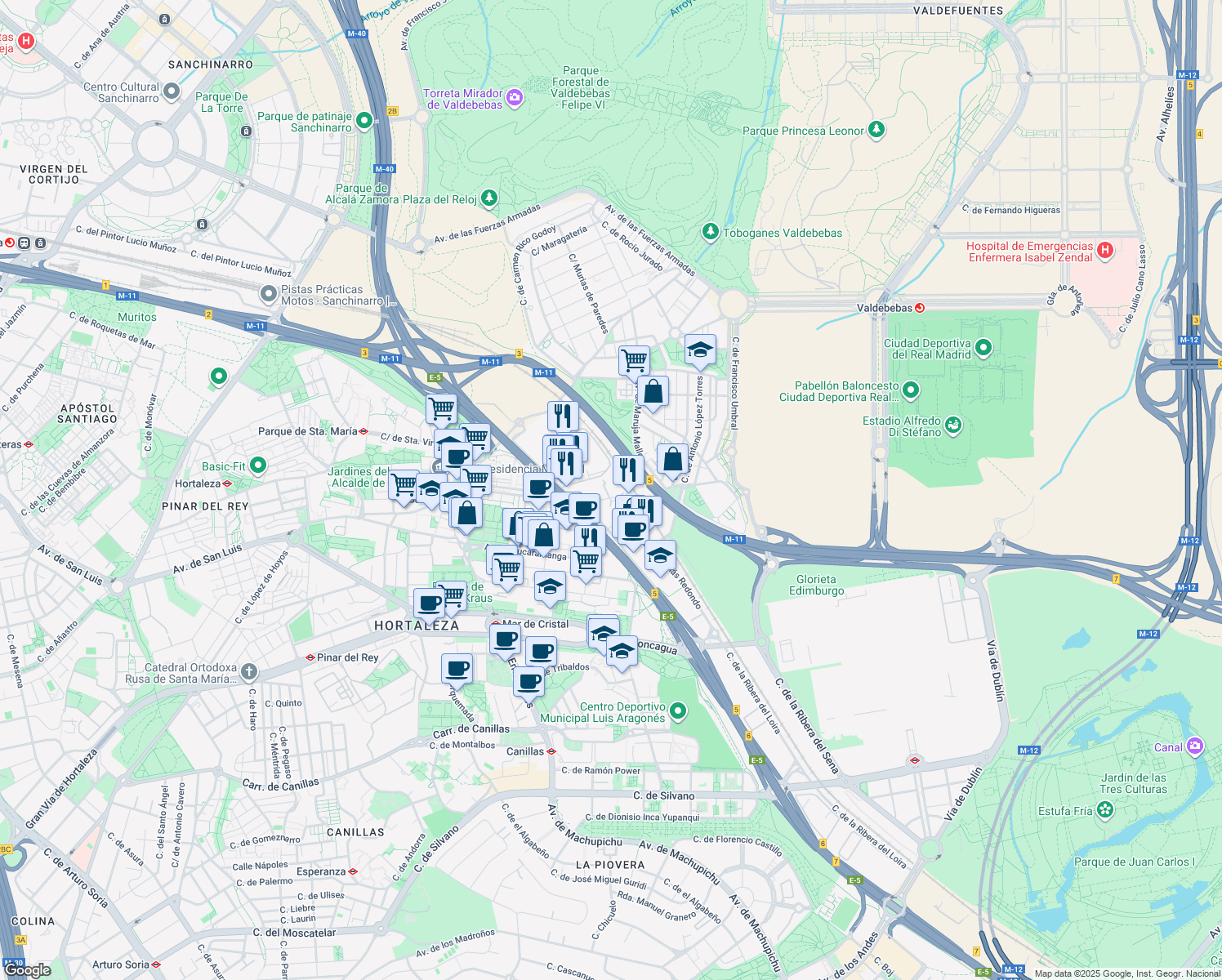Open the fork-and-knife restaurant icon near M-11
The height and width of the screenshot is (980, 1222).
629,468
